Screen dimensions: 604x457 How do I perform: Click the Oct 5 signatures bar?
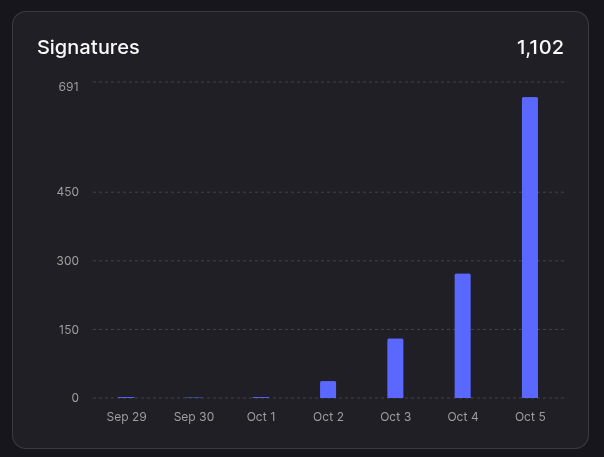click(x=530, y=247)
